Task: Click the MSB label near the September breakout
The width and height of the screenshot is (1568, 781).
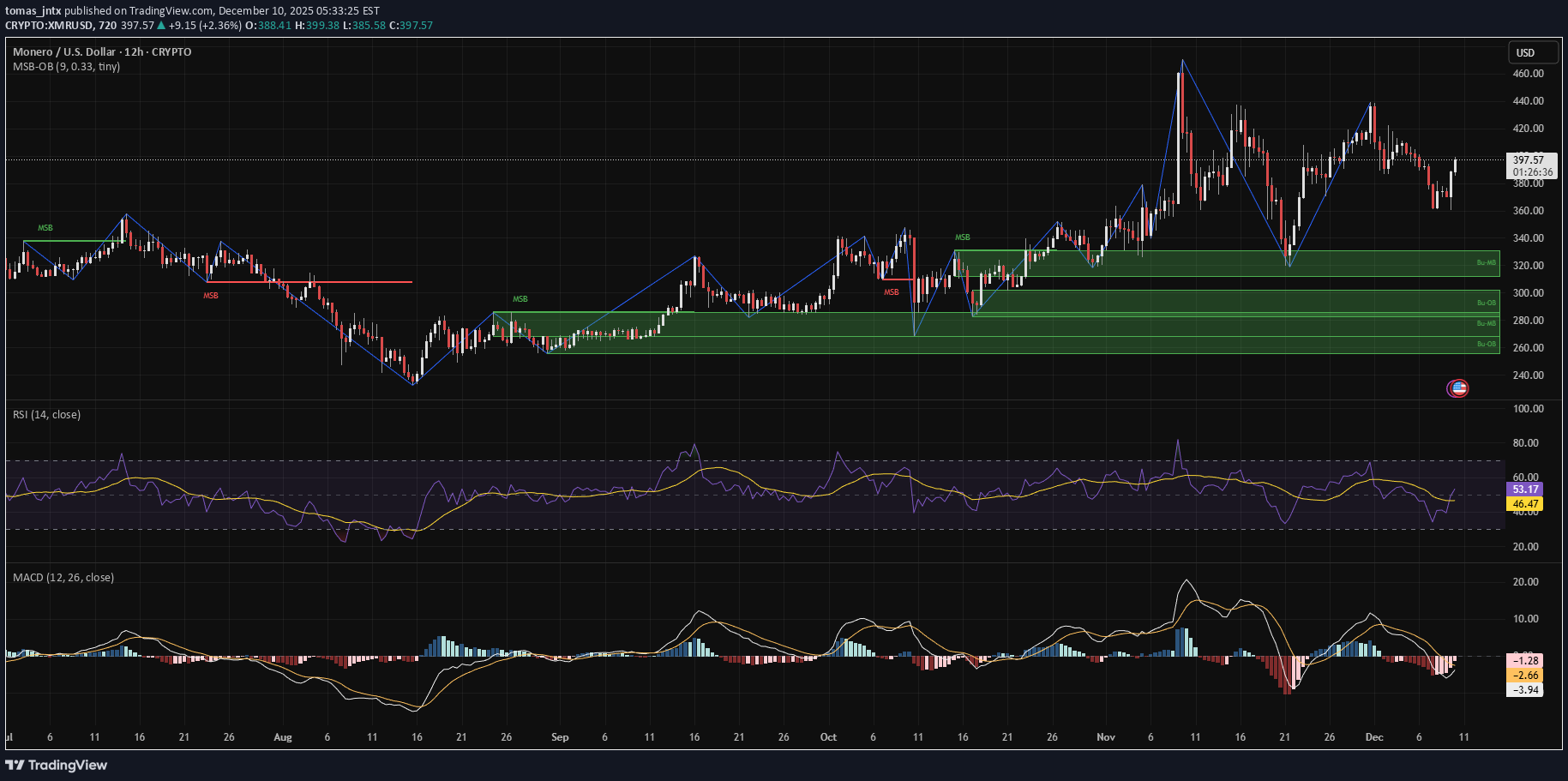Action: (519, 298)
